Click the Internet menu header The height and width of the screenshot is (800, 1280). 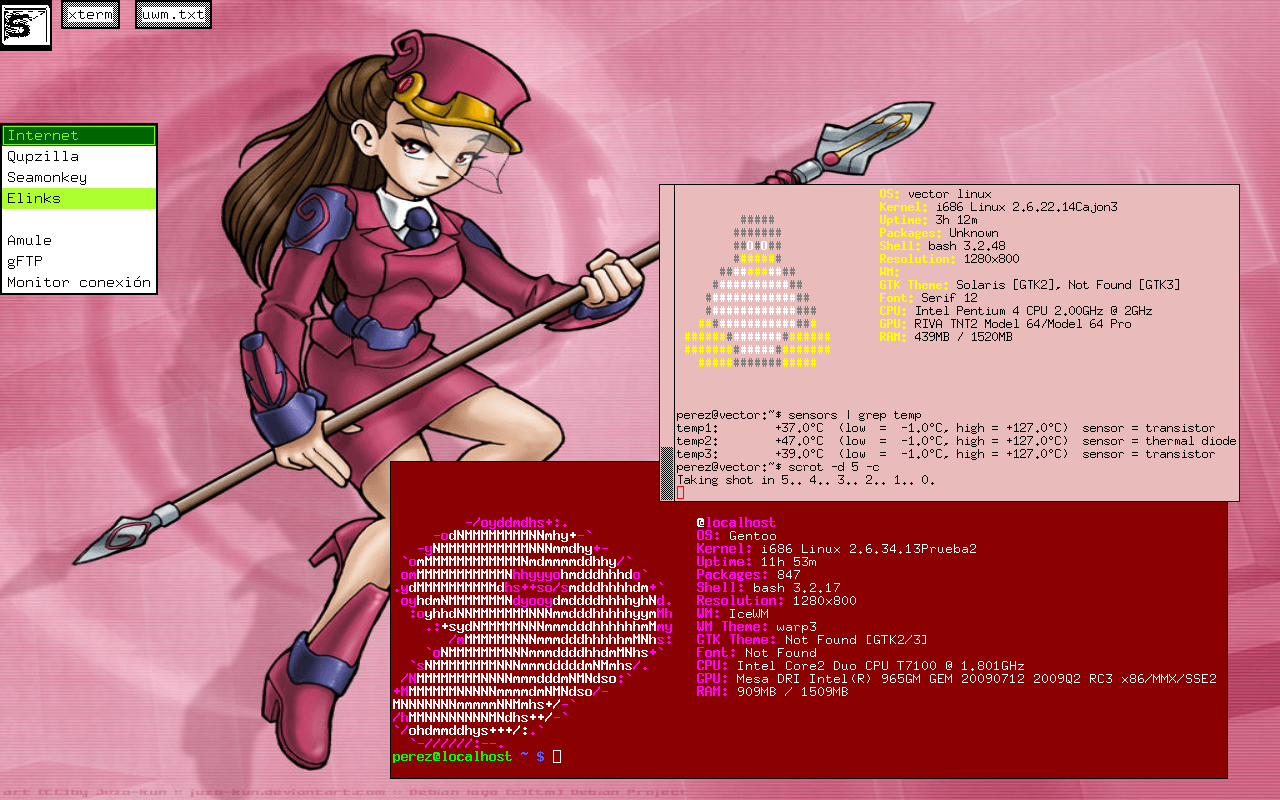79,135
